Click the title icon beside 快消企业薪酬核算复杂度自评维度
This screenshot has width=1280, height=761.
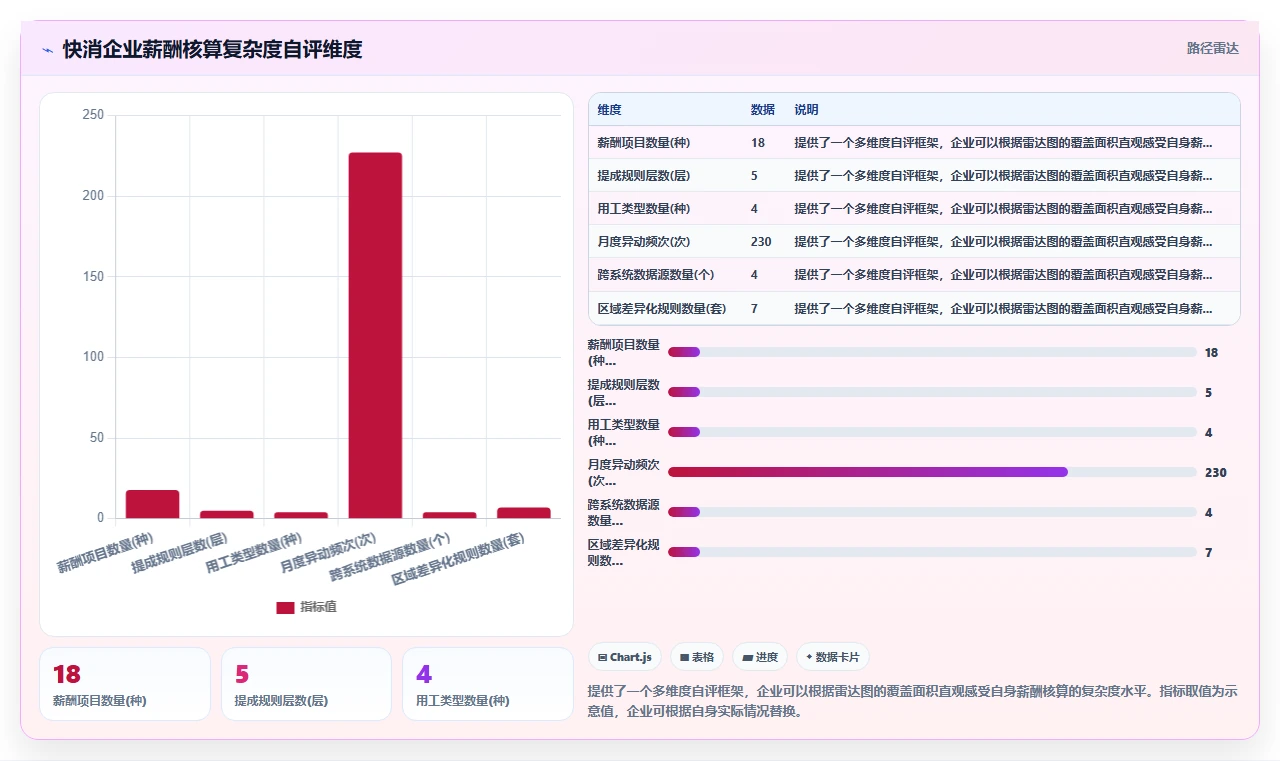pos(47,49)
